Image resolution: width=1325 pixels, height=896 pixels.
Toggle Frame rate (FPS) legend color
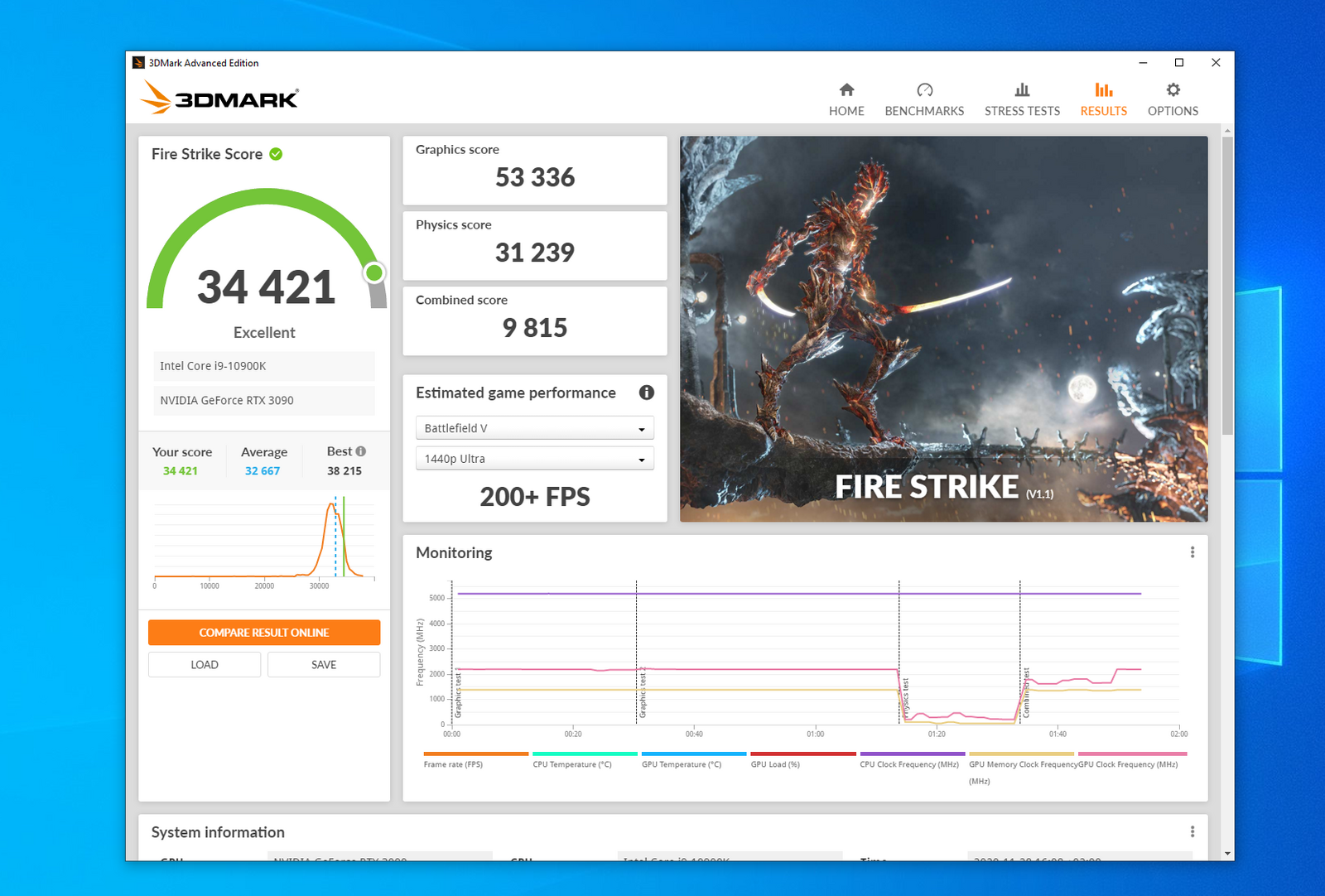476,754
